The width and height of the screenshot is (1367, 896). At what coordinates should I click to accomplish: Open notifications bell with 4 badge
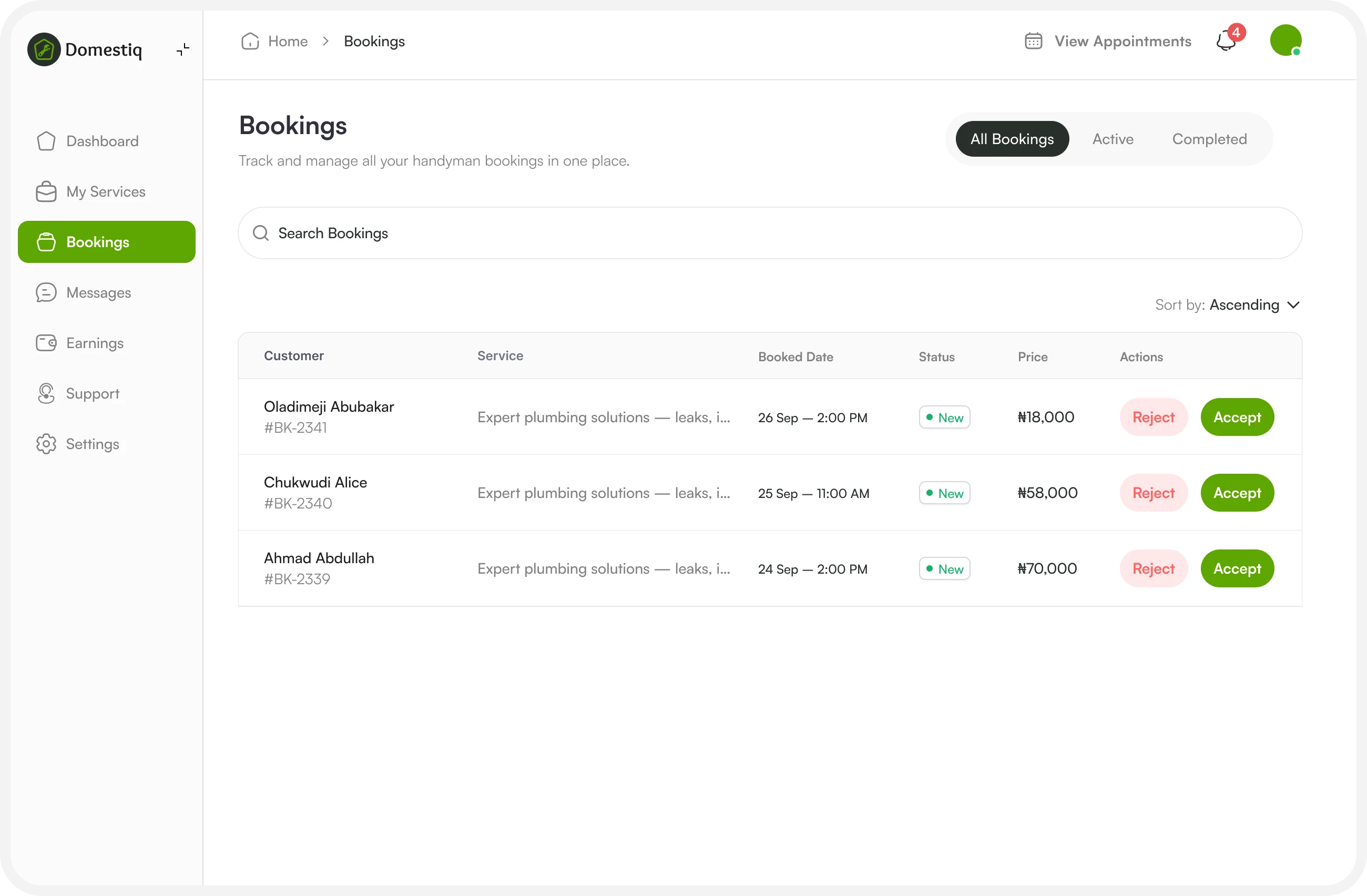click(1226, 42)
